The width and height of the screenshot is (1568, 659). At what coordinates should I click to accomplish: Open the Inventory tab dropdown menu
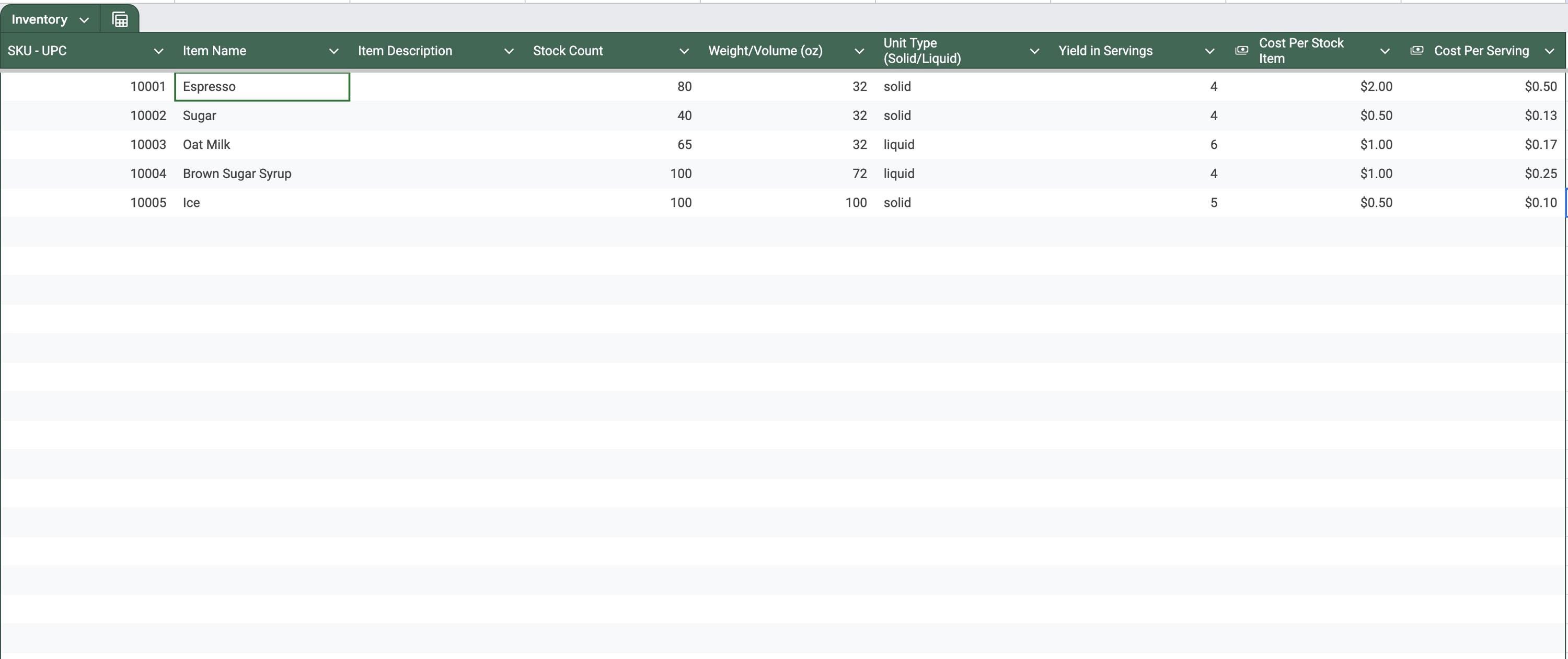pyautogui.click(x=84, y=19)
